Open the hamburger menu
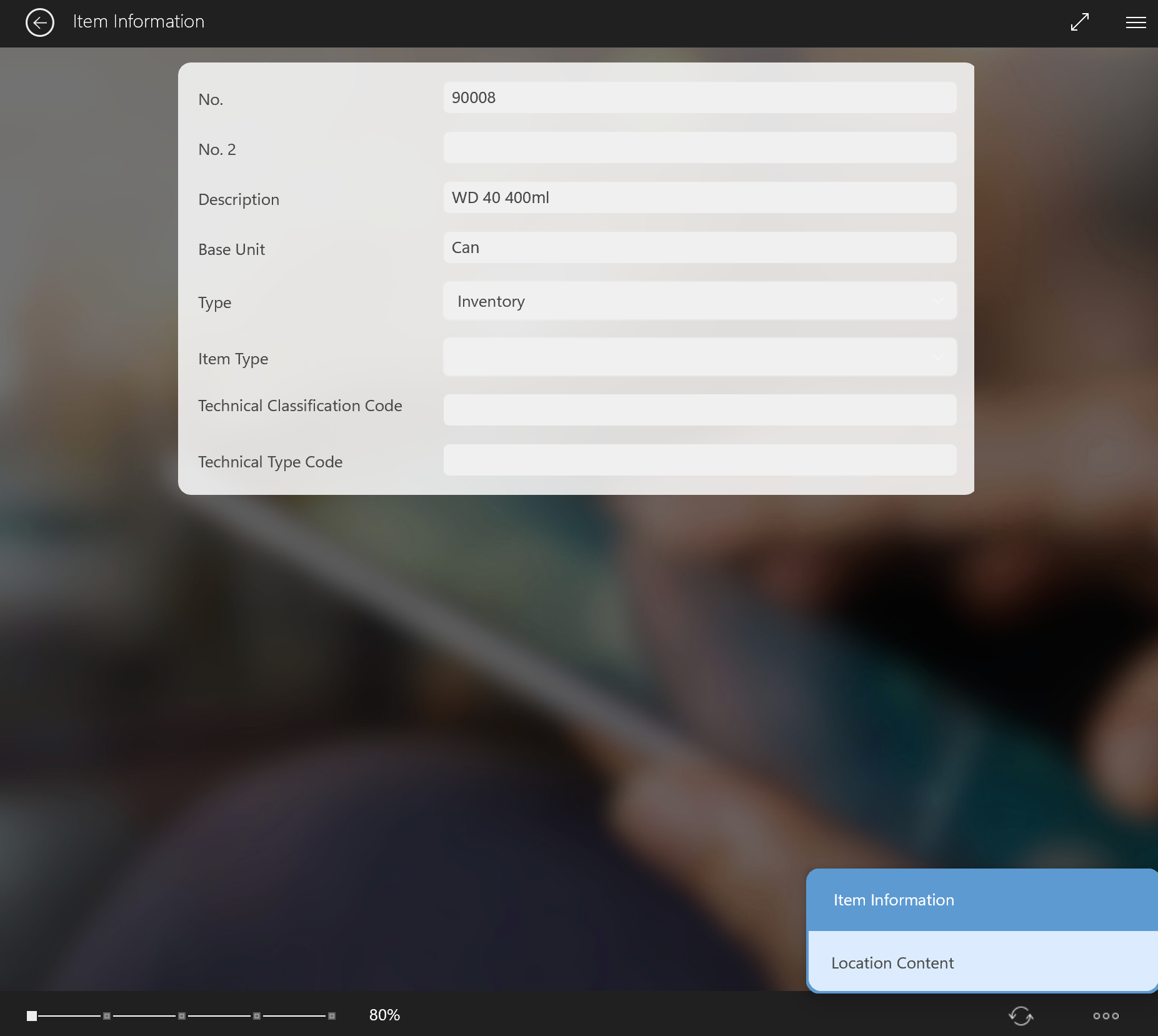 pyautogui.click(x=1136, y=22)
